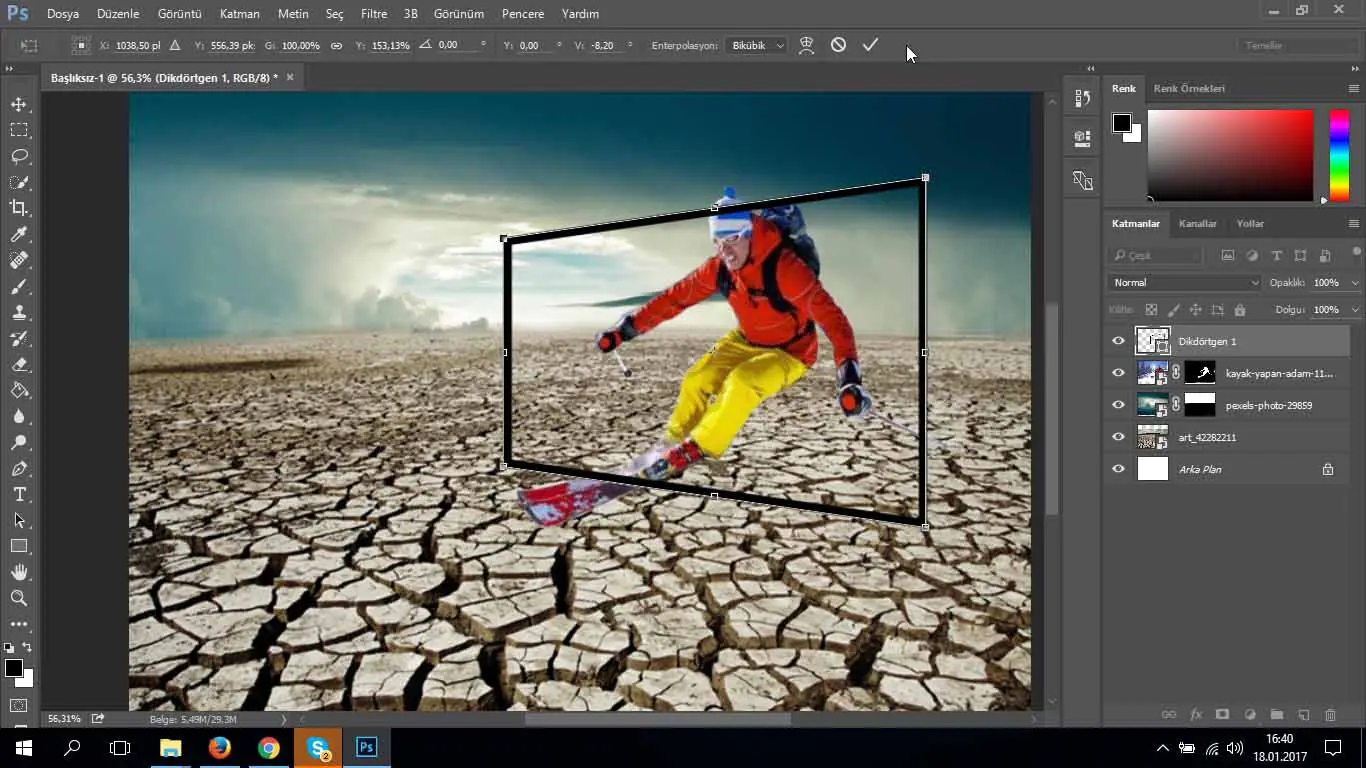Screen dimensions: 1366x768
Task: Switch to warp mode icon
Action: tap(806, 45)
